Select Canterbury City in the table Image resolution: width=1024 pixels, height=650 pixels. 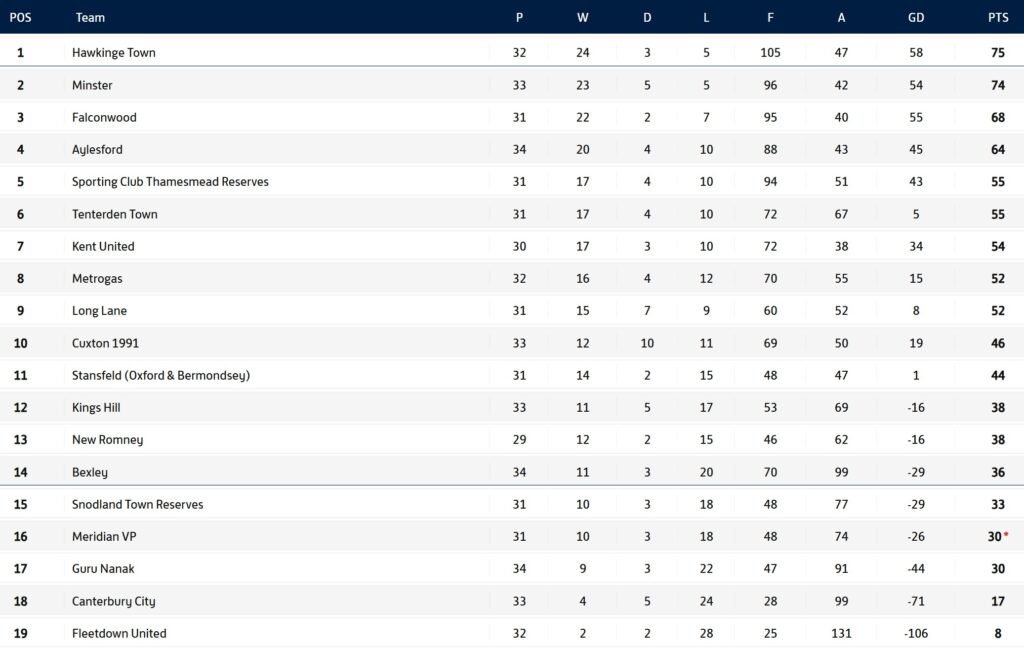[113, 601]
